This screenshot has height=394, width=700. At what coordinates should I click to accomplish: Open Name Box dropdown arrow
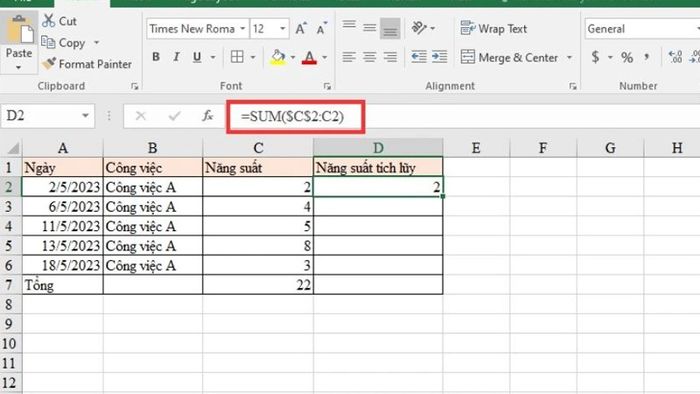point(85,116)
